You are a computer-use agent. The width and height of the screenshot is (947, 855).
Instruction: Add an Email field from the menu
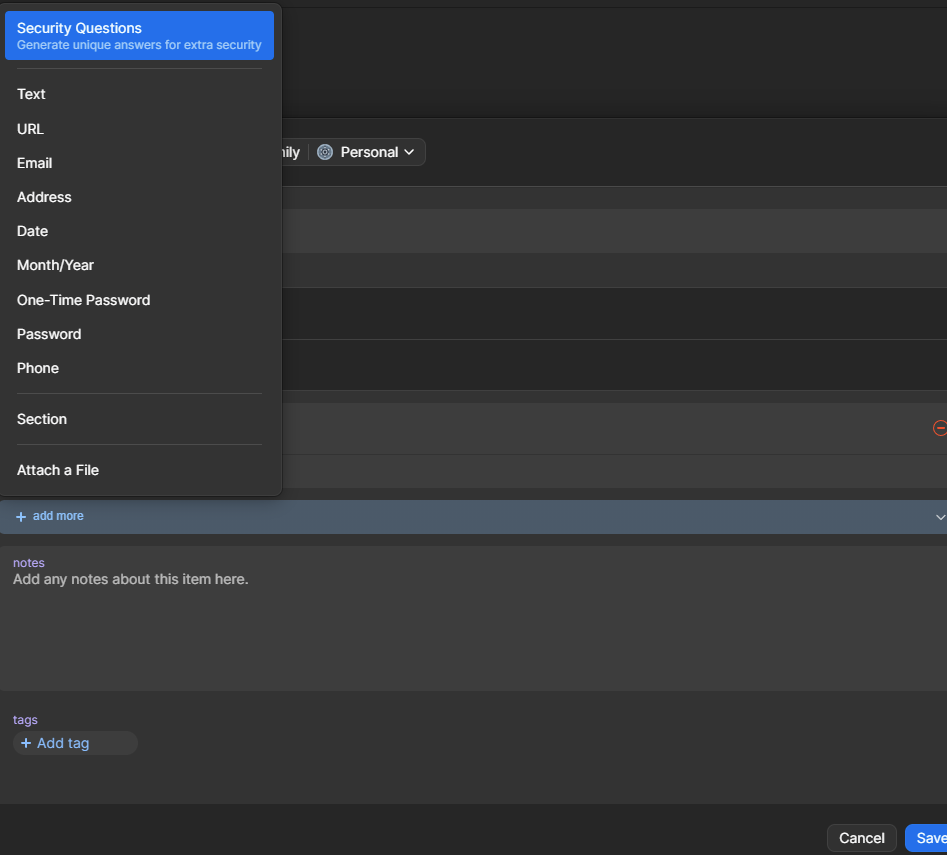35,163
